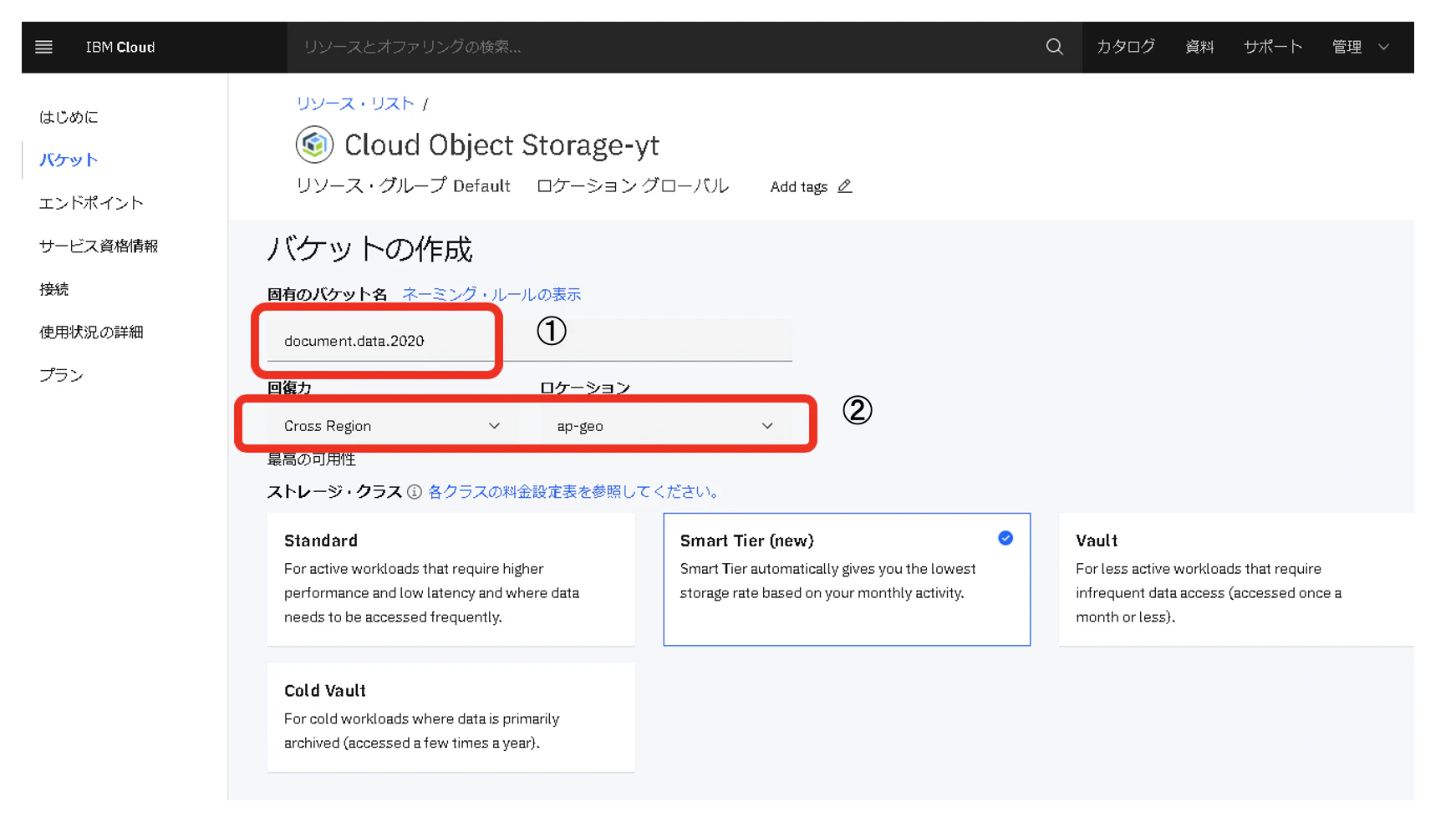This screenshot has height=827, width=1456.
Task: Click the ネーミング・ルールの表示 link
Action: click(x=491, y=294)
